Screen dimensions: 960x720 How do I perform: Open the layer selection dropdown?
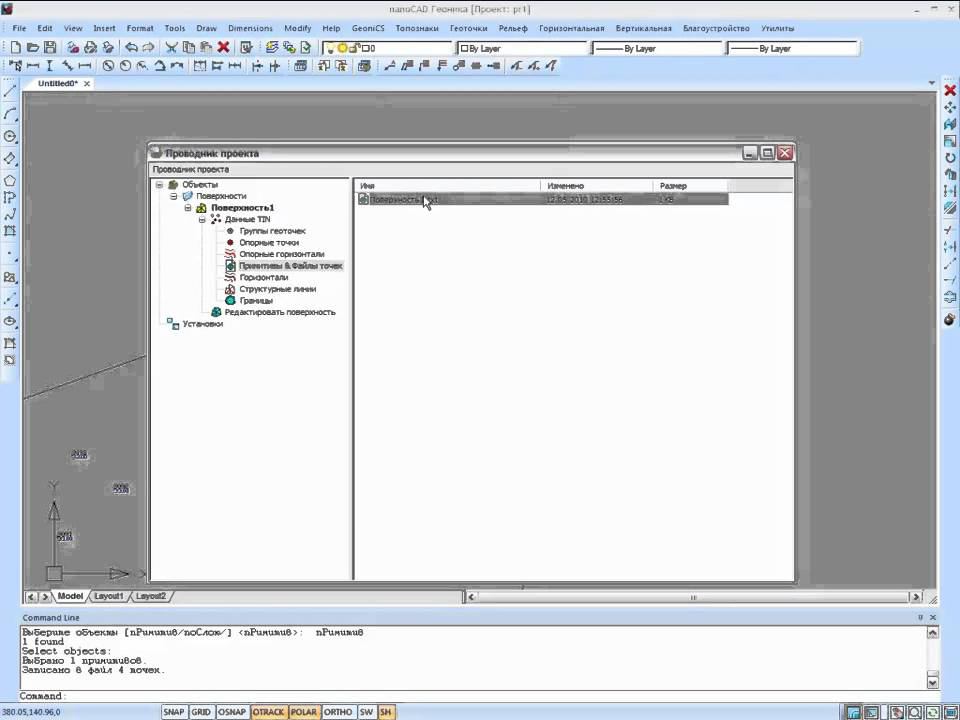(x=387, y=48)
